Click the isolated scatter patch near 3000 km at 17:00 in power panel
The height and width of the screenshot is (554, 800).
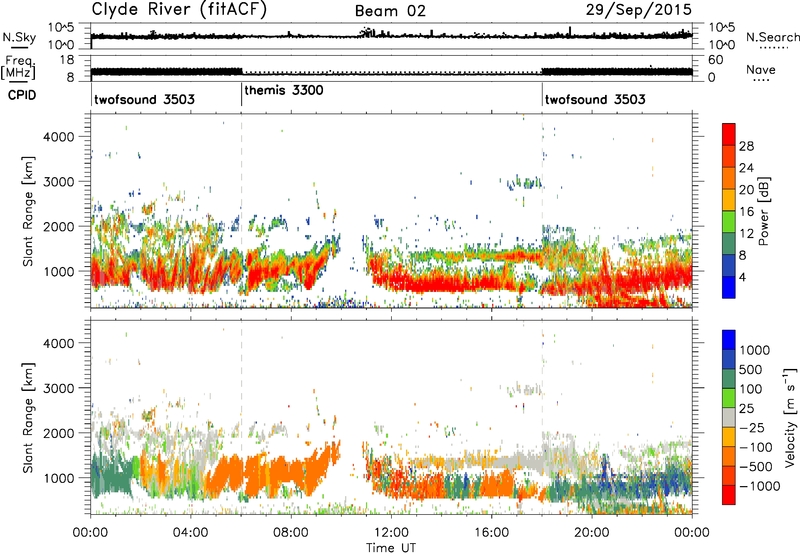[523, 182]
